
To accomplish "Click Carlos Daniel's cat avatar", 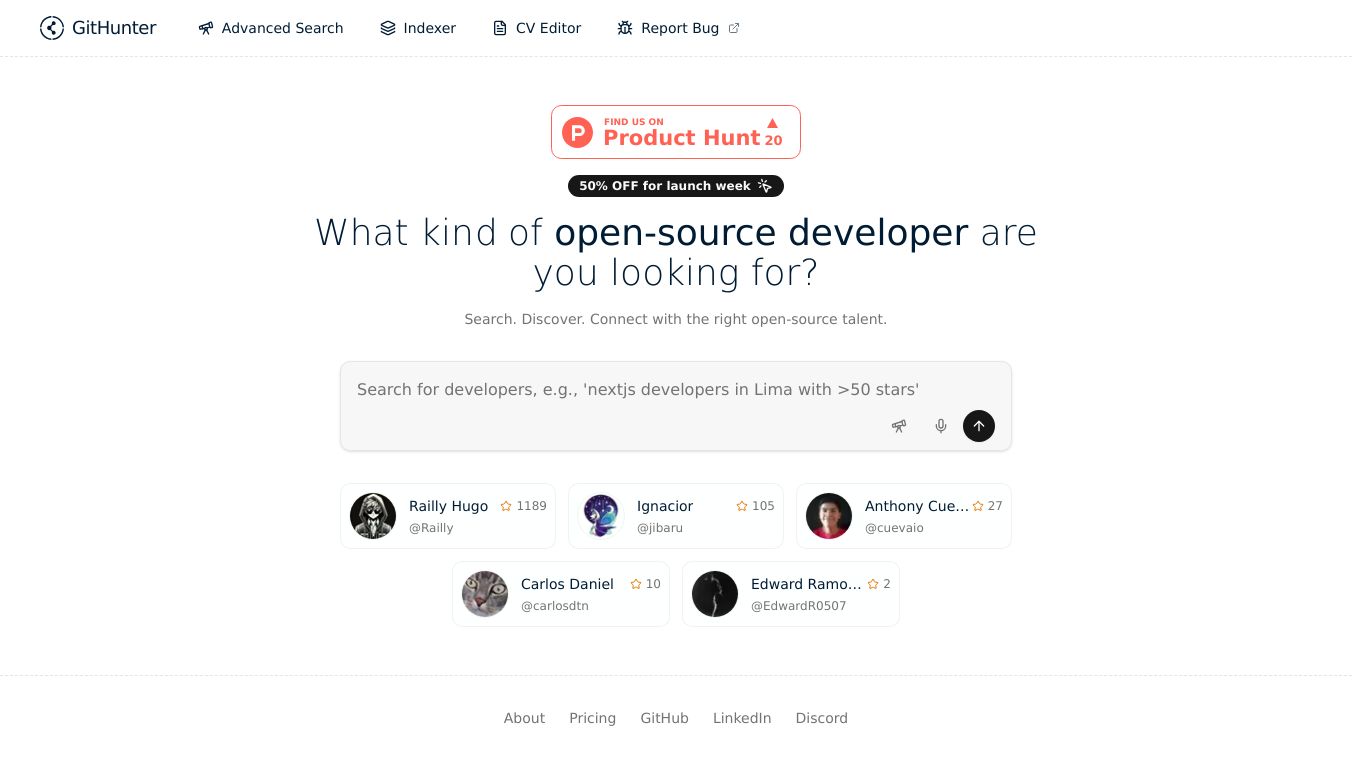I will pyautogui.click(x=485, y=594).
